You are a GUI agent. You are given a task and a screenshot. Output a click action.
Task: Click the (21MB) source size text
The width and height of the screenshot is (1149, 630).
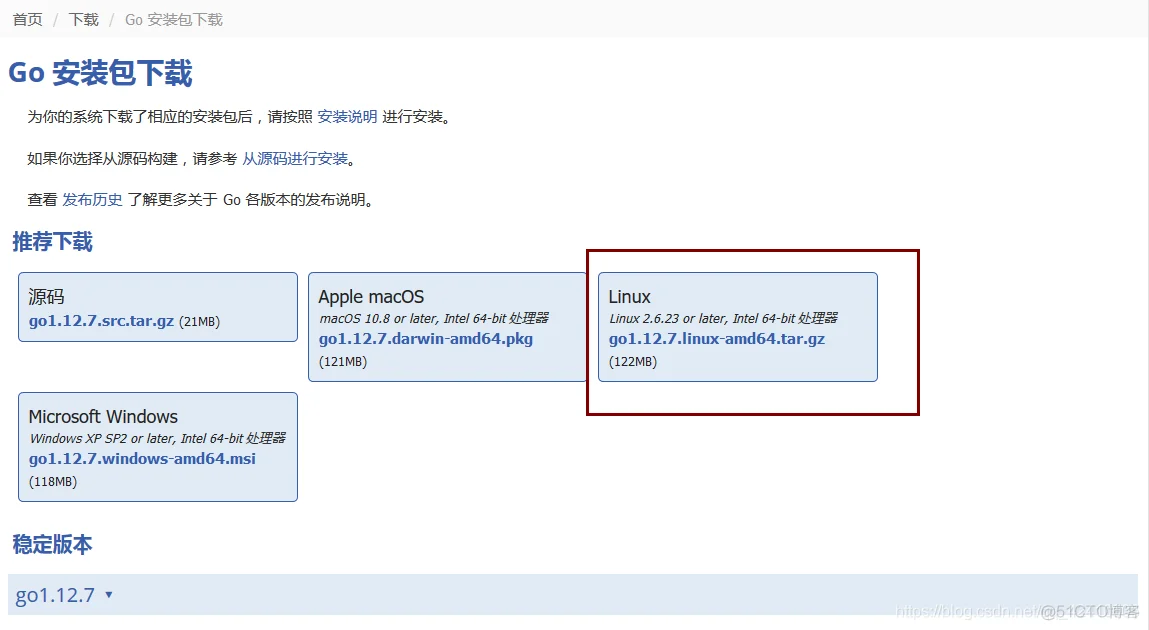[199, 322]
